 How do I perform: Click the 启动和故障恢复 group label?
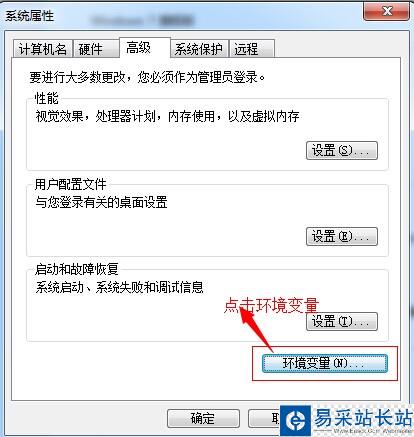click(76, 269)
